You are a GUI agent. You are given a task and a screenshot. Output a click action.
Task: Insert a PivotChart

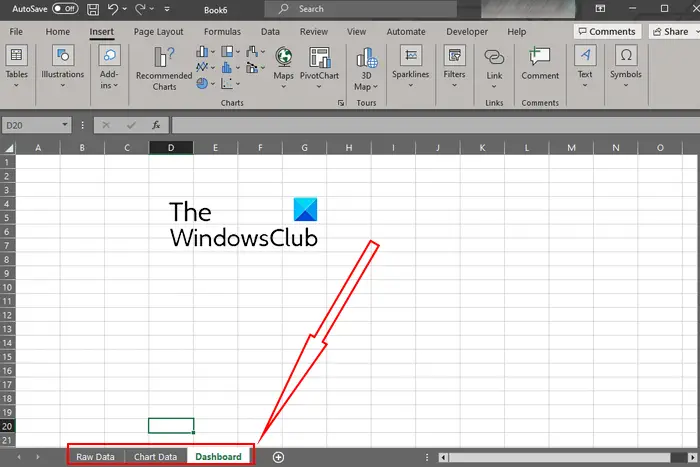[x=319, y=67]
